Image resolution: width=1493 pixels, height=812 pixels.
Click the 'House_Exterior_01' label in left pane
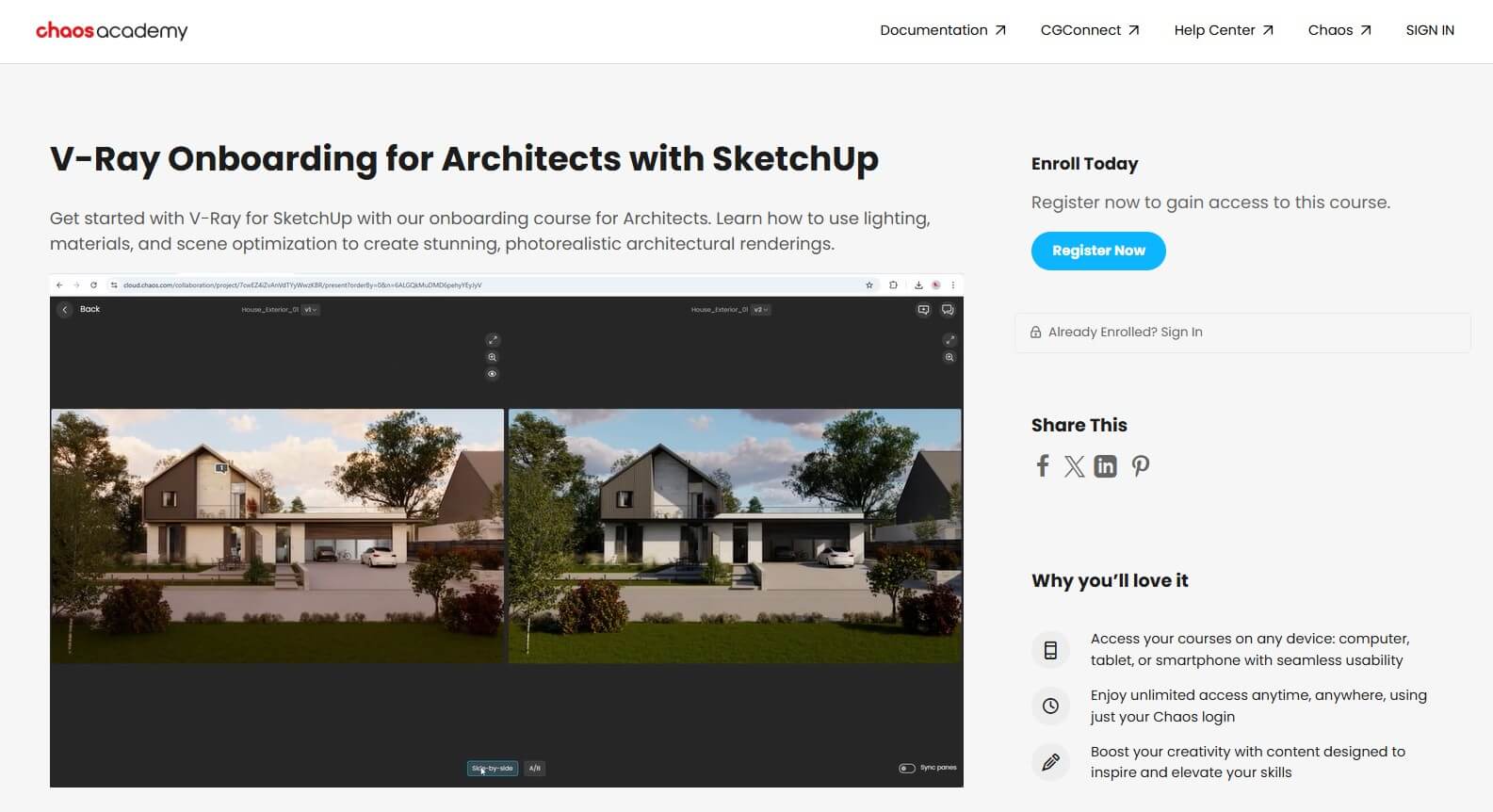[269, 310]
